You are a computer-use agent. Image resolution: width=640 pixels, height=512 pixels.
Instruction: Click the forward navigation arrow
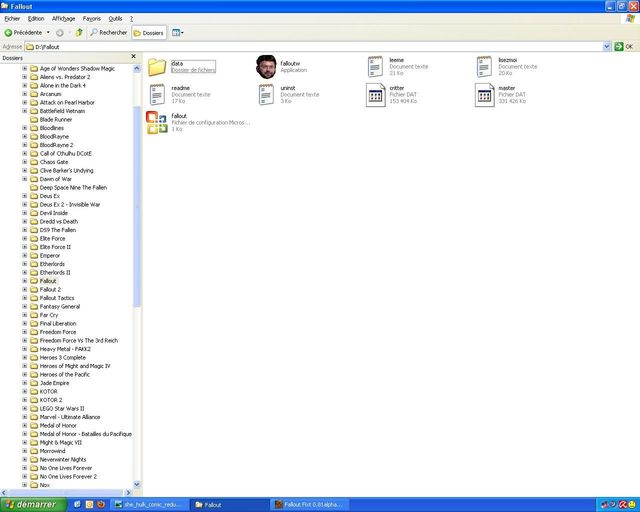[x=60, y=33]
